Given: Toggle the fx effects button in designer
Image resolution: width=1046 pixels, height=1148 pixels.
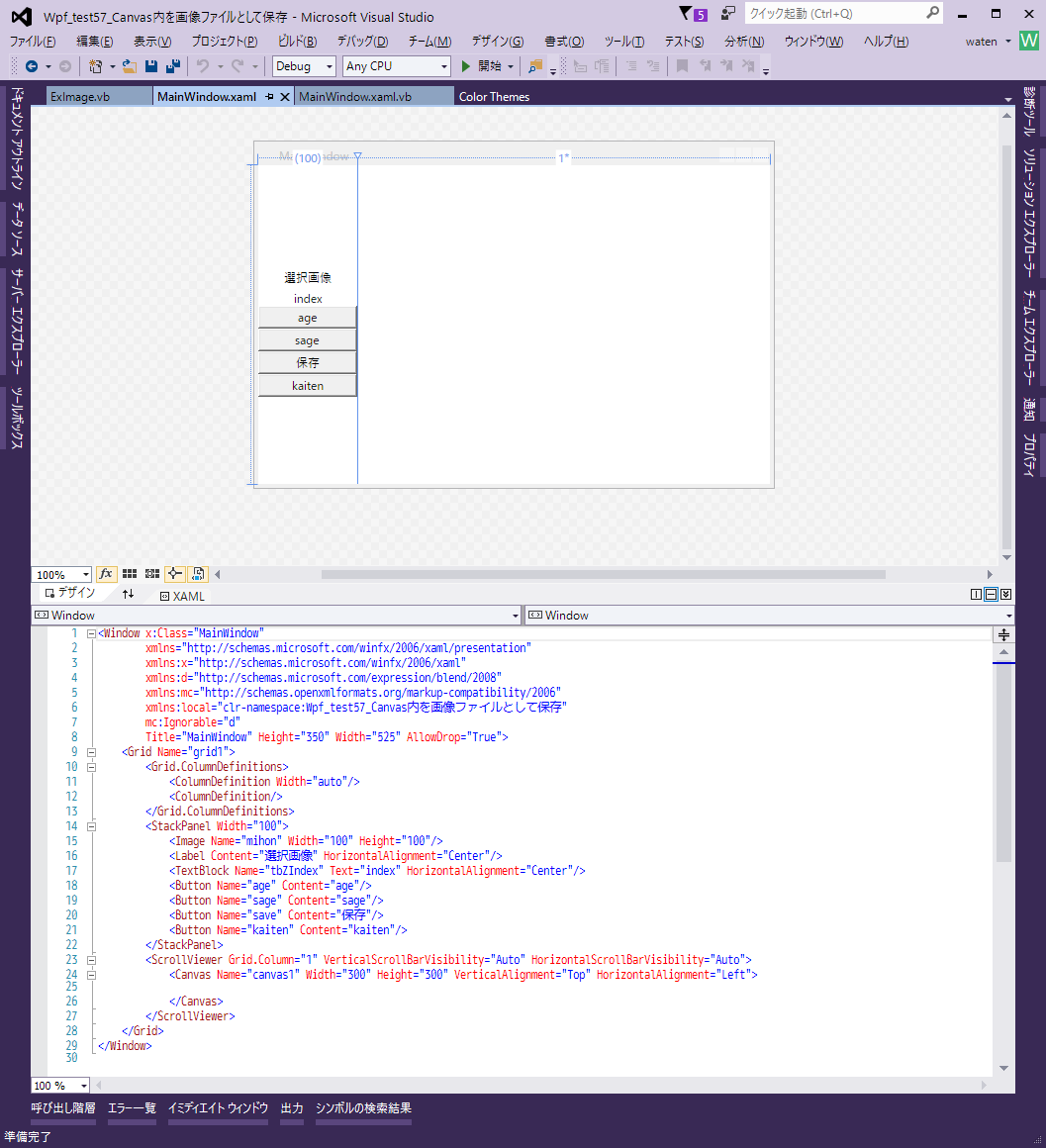Looking at the screenshot, I should click(x=106, y=574).
